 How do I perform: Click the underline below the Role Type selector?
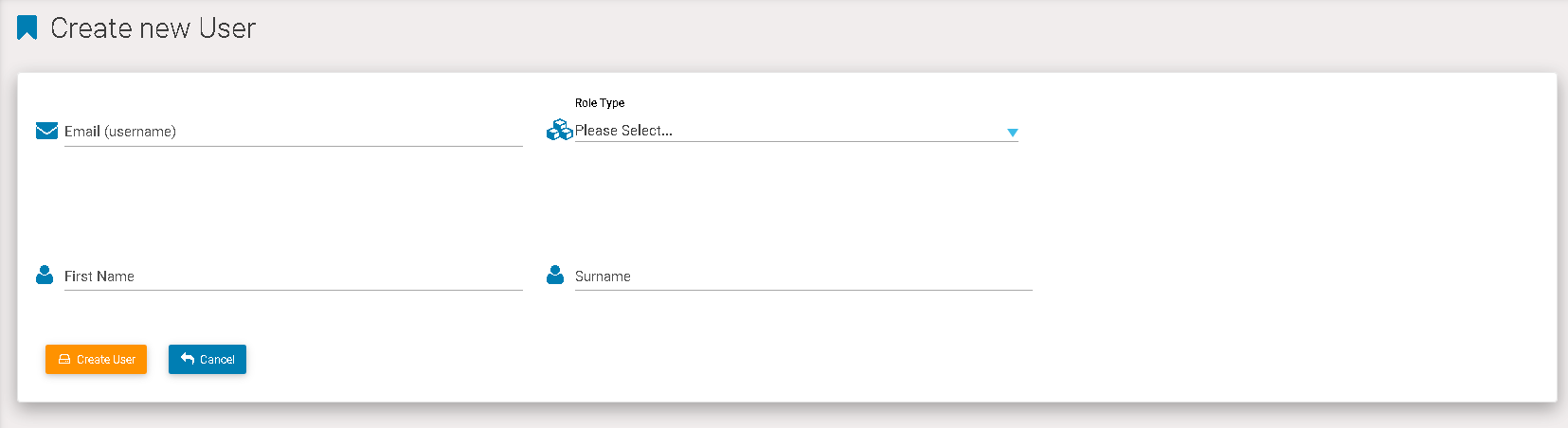pos(796,142)
